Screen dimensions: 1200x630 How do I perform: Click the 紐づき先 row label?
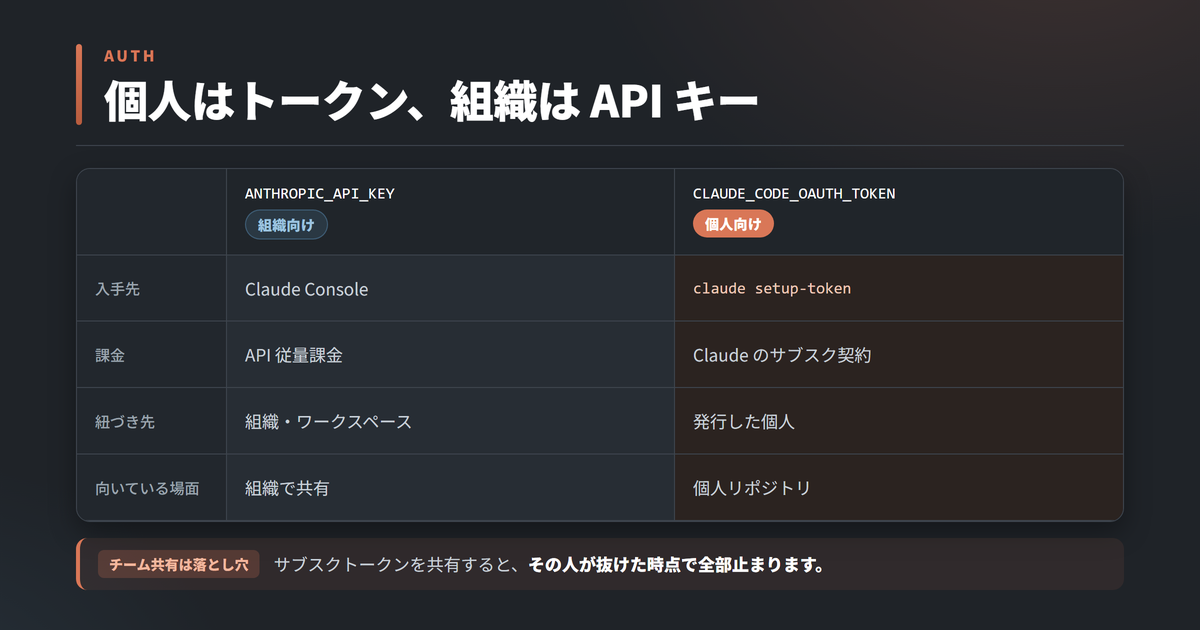coord(125,422)
